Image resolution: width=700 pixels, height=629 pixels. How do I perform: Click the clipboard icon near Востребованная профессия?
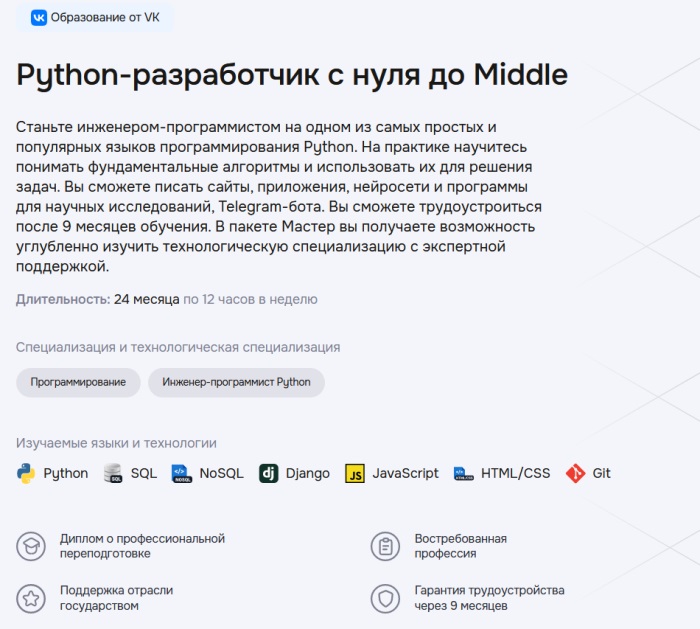[385, 546]
